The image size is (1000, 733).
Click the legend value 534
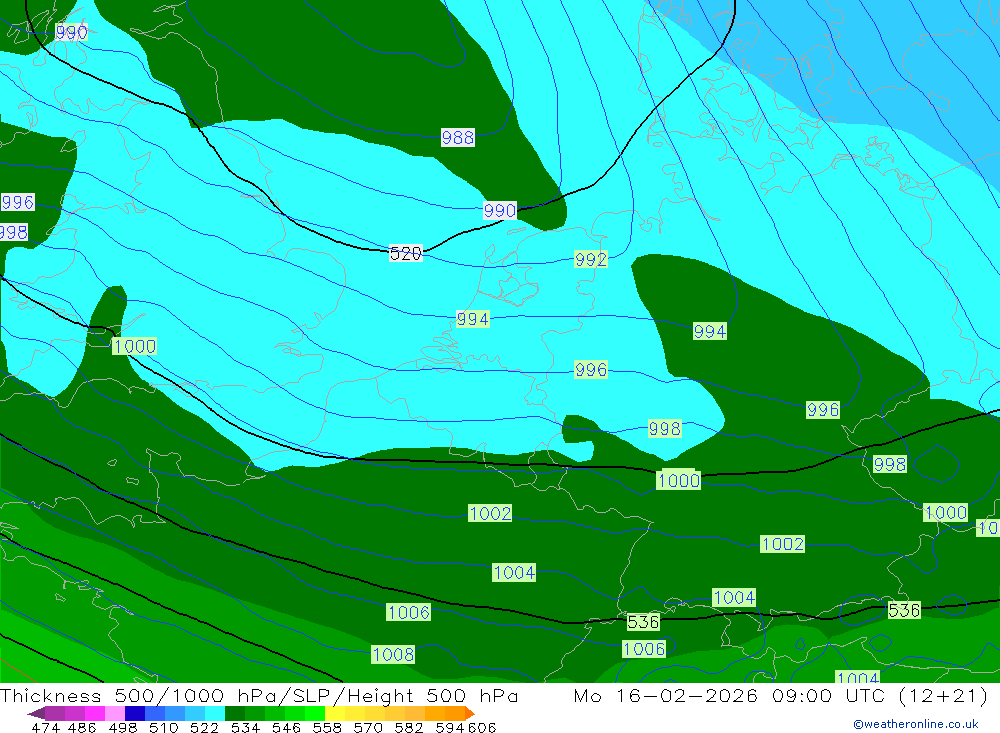(x=245, y=728)
